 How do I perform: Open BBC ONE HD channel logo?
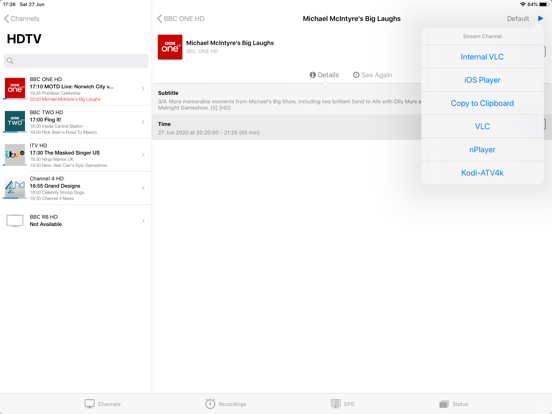click(15, 88)
